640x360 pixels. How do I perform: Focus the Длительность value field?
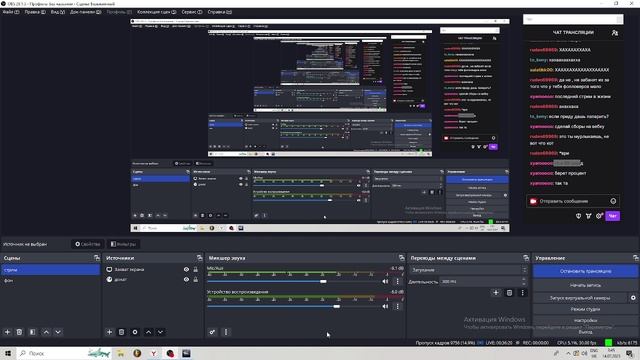480,282
